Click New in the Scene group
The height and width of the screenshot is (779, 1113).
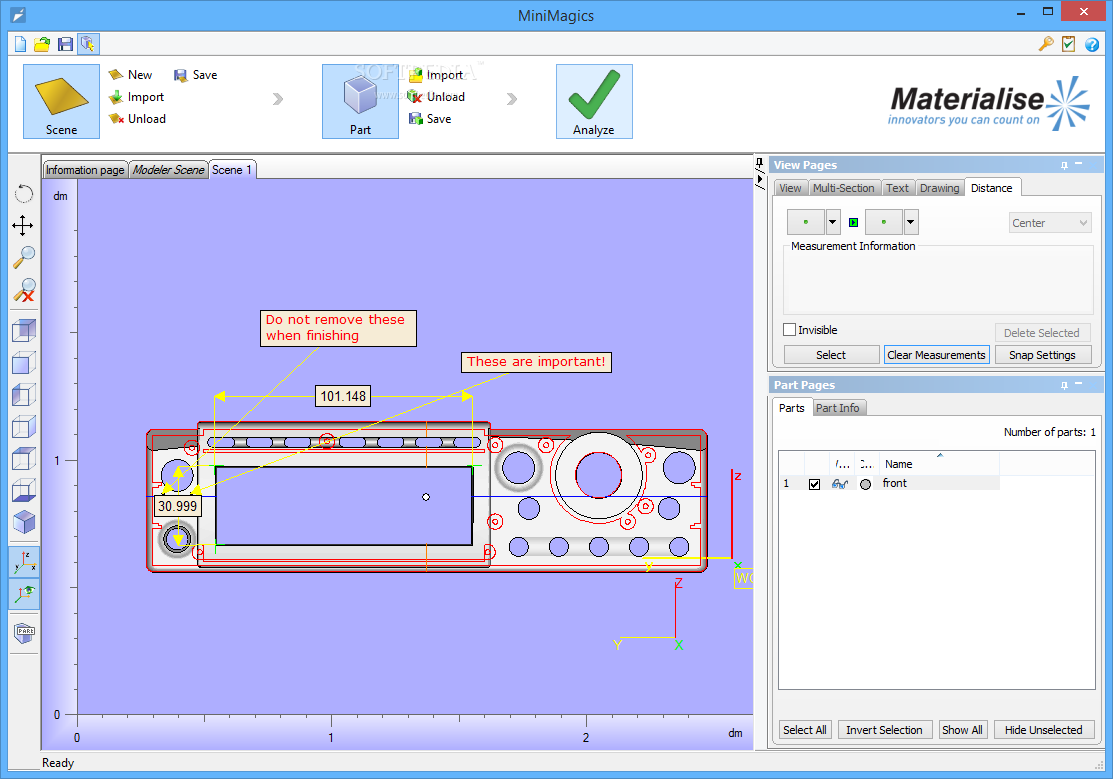tap(131, 75)
